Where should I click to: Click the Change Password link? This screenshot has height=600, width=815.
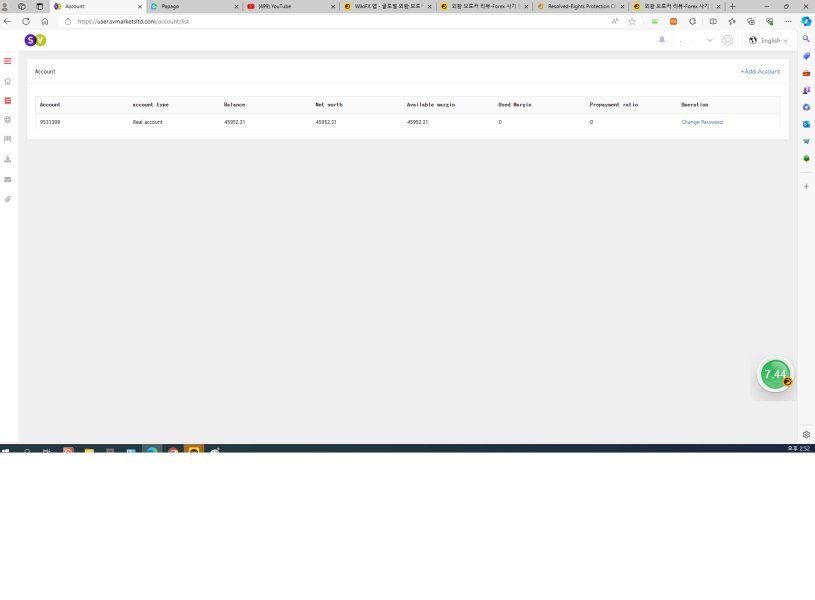tap(702, 122)
